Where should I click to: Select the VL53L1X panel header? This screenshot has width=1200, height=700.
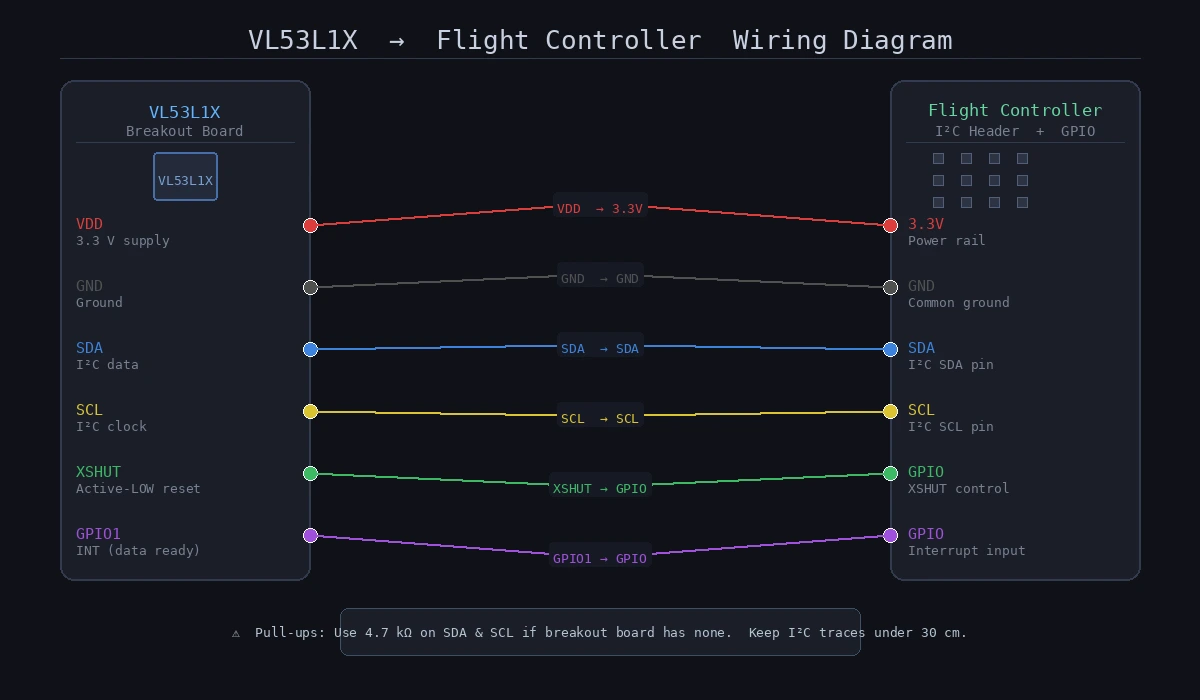(x=185, y=112)
